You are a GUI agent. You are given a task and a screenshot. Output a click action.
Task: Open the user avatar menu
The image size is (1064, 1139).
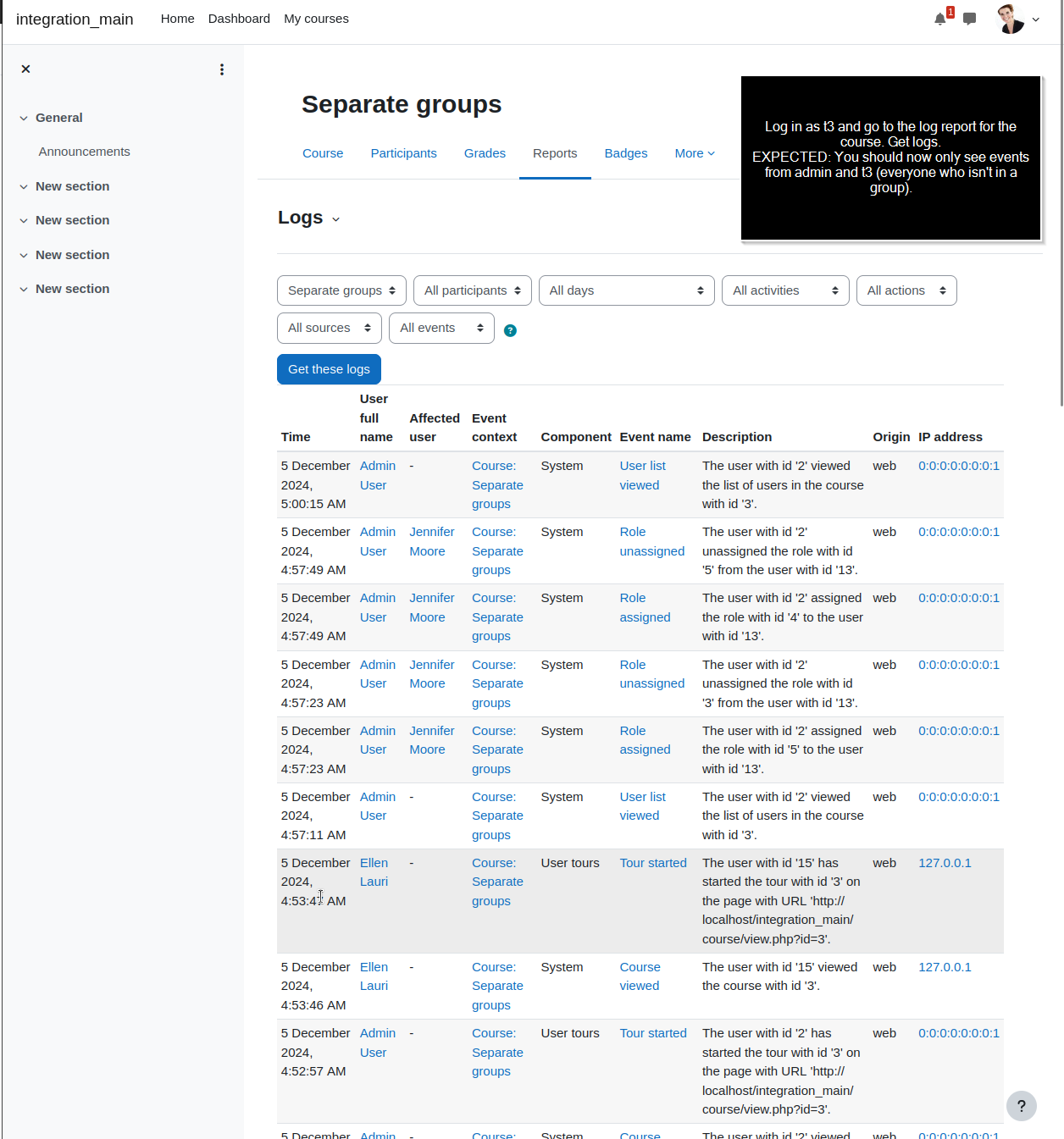1011,19
